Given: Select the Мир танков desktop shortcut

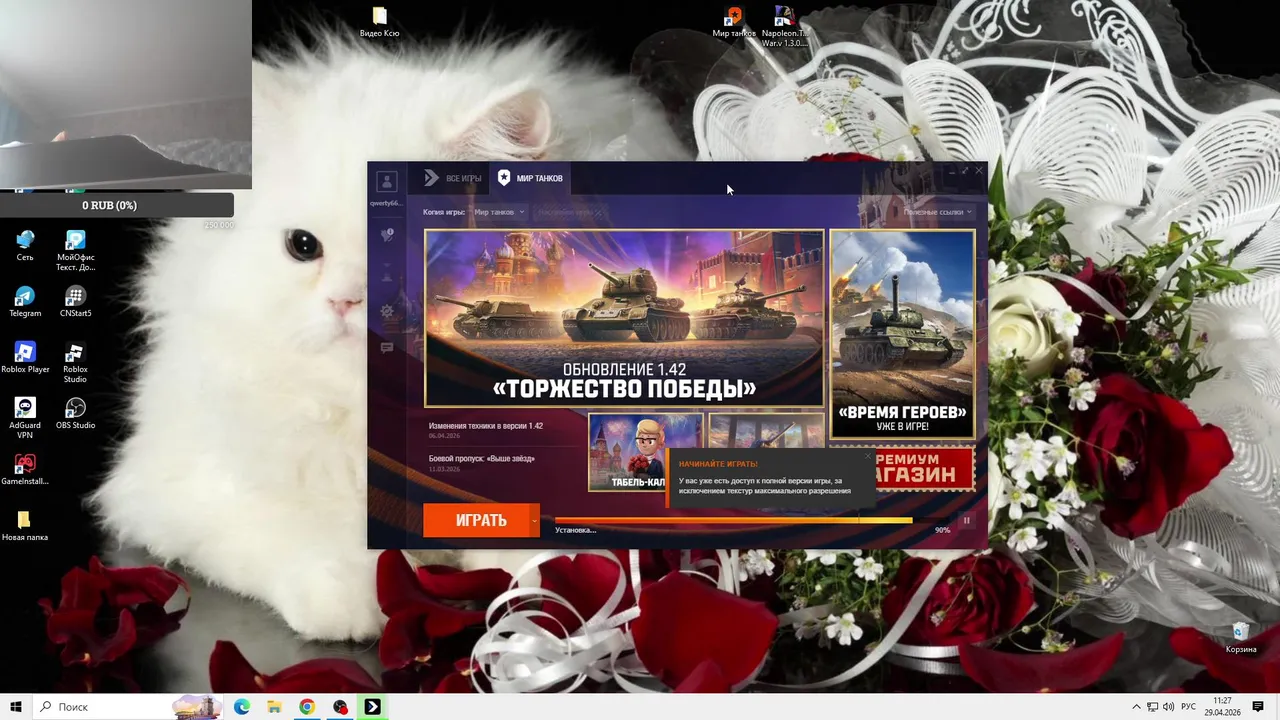Looking at the screenshot, I should point(734,22).
